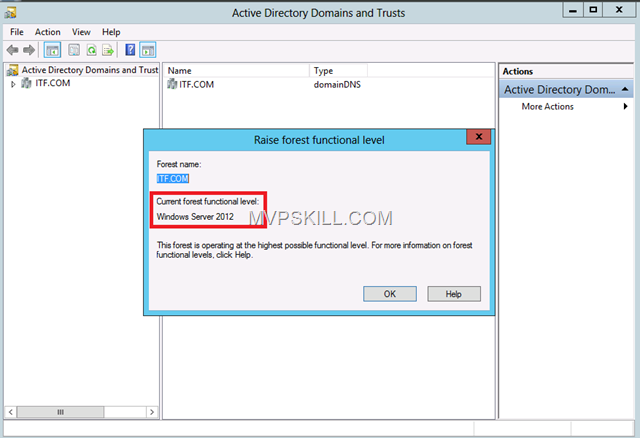Click the Back arrow toolbar icon
This screenshot has width=640, height=438.
coord(13,49)
